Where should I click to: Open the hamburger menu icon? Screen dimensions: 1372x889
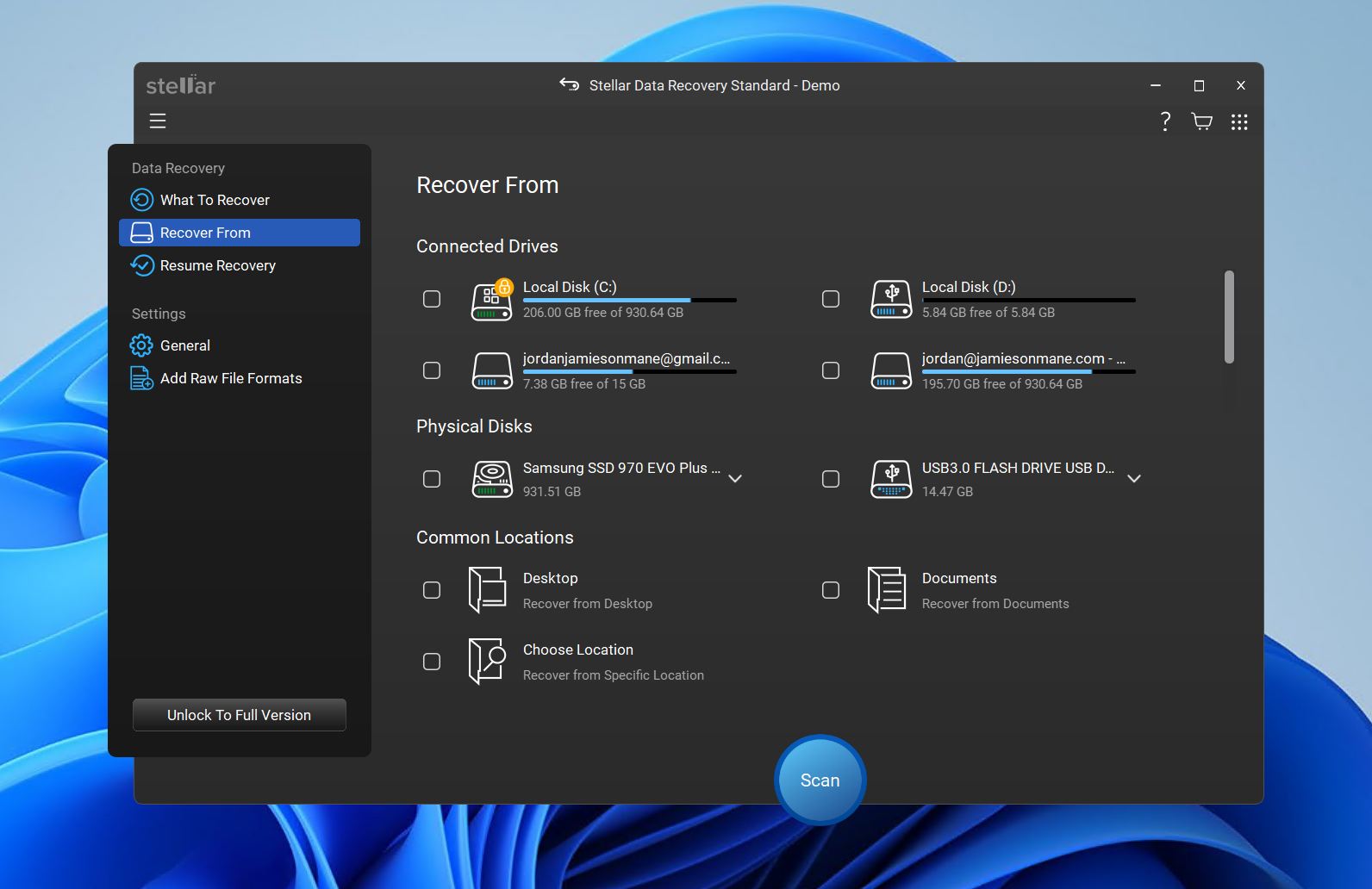(x=158, y=121)
